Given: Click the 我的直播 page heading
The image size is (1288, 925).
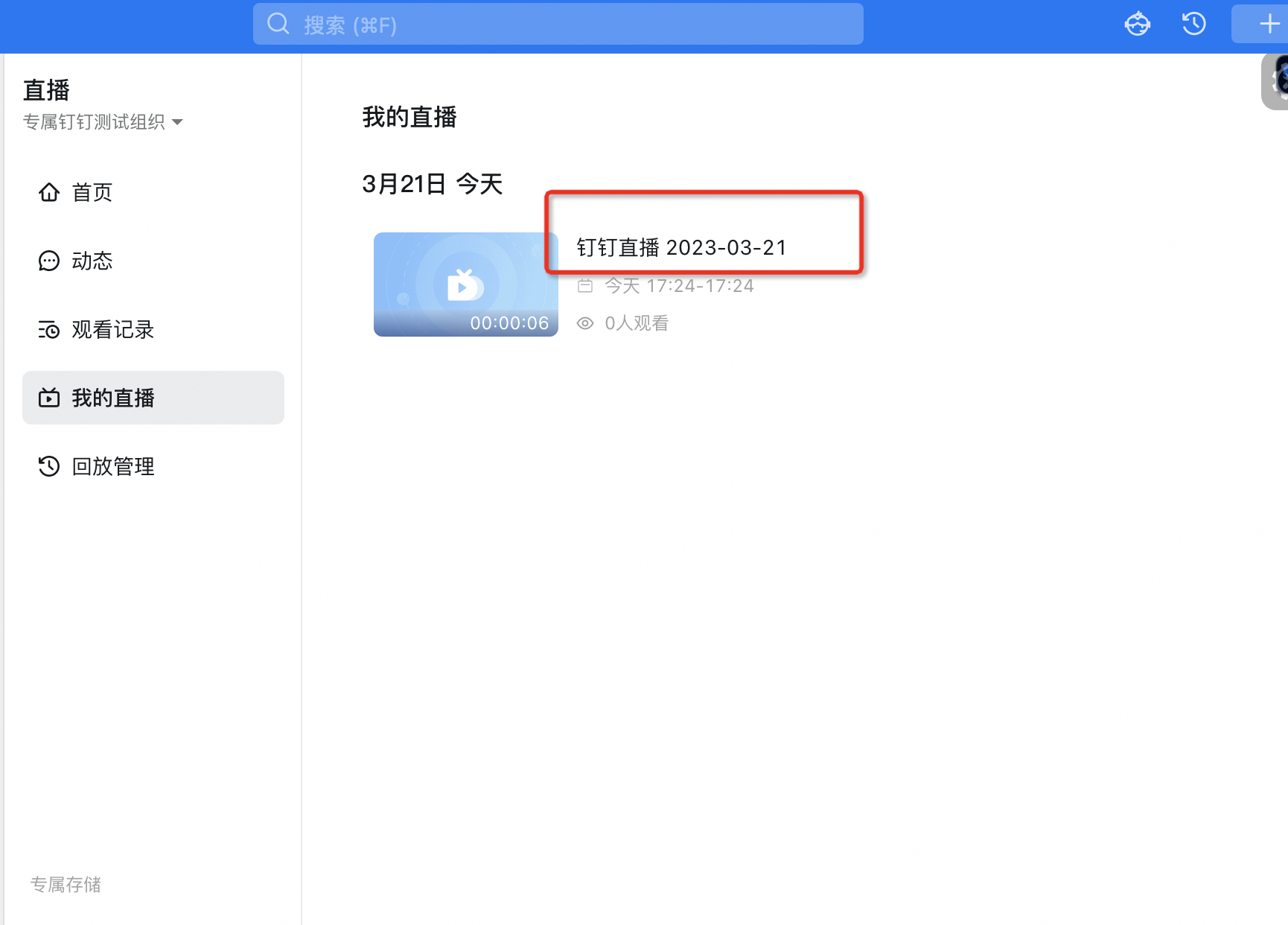Looking at the screenshot, I should pyautogui.click(x=409, y=117).
